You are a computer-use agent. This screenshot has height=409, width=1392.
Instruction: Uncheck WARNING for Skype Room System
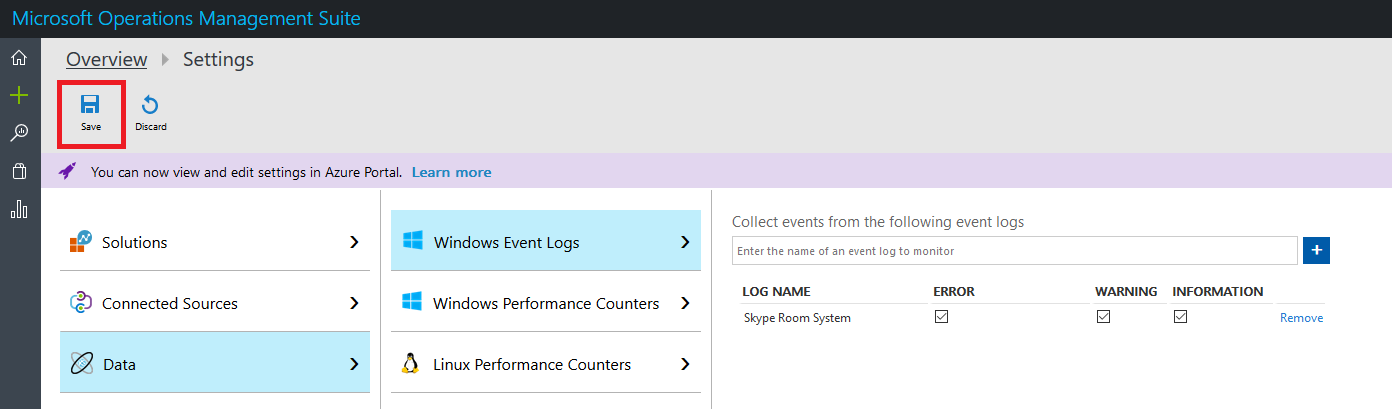[x=1103, y=317]
